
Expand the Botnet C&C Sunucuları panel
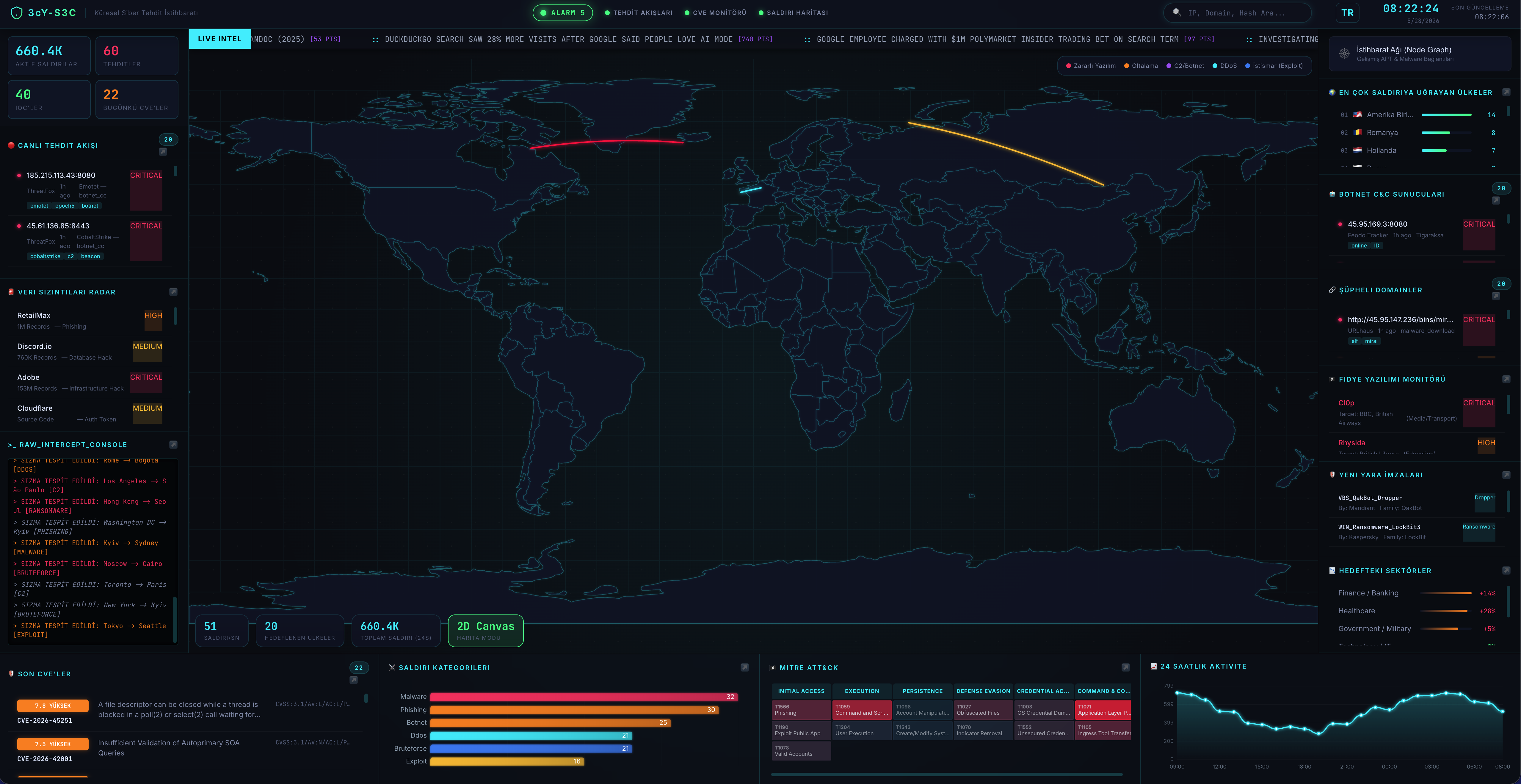coord(1496,201)
